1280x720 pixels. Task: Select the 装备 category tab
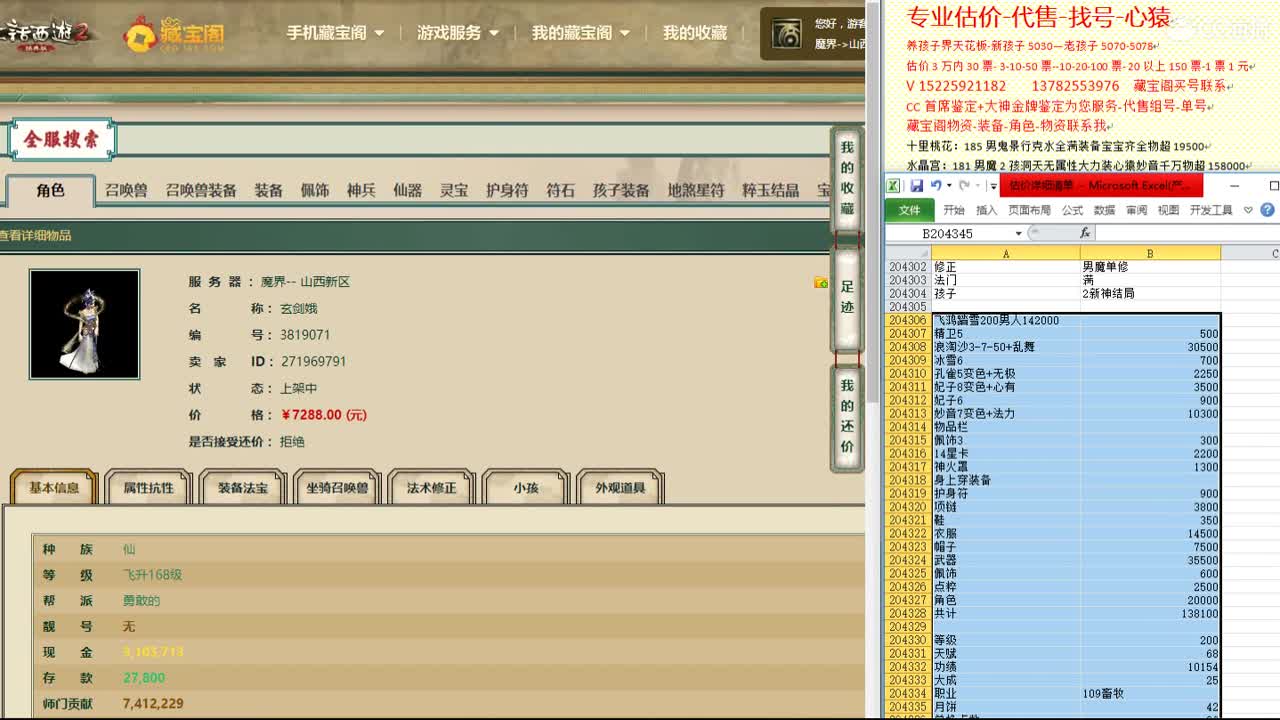pos(268,190)
